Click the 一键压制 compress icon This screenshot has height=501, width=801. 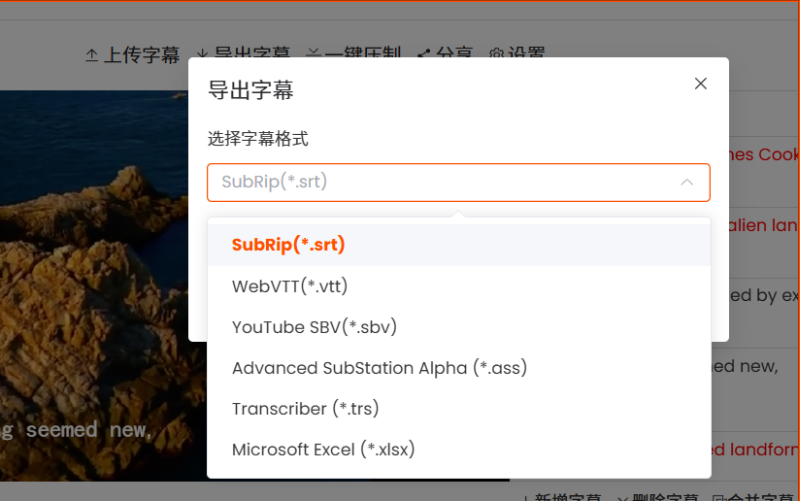point(313,53)
